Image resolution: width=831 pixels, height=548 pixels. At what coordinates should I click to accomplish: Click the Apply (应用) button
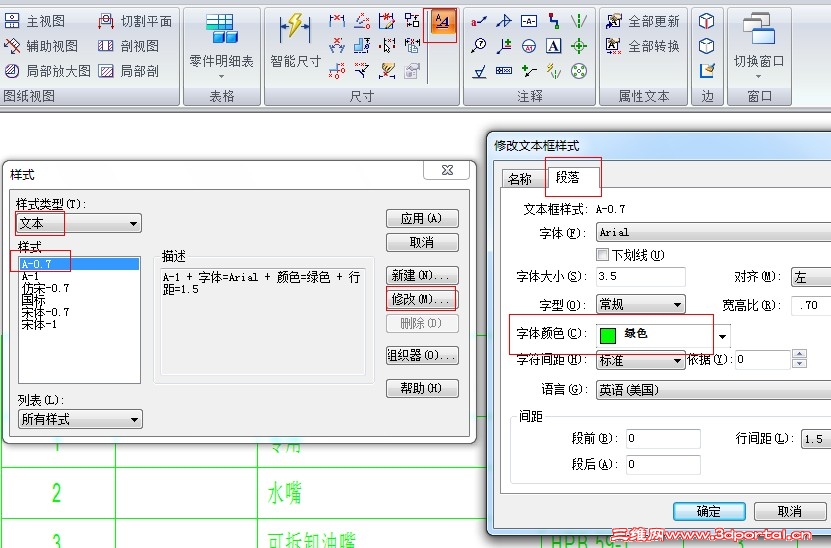coord(422,218)
